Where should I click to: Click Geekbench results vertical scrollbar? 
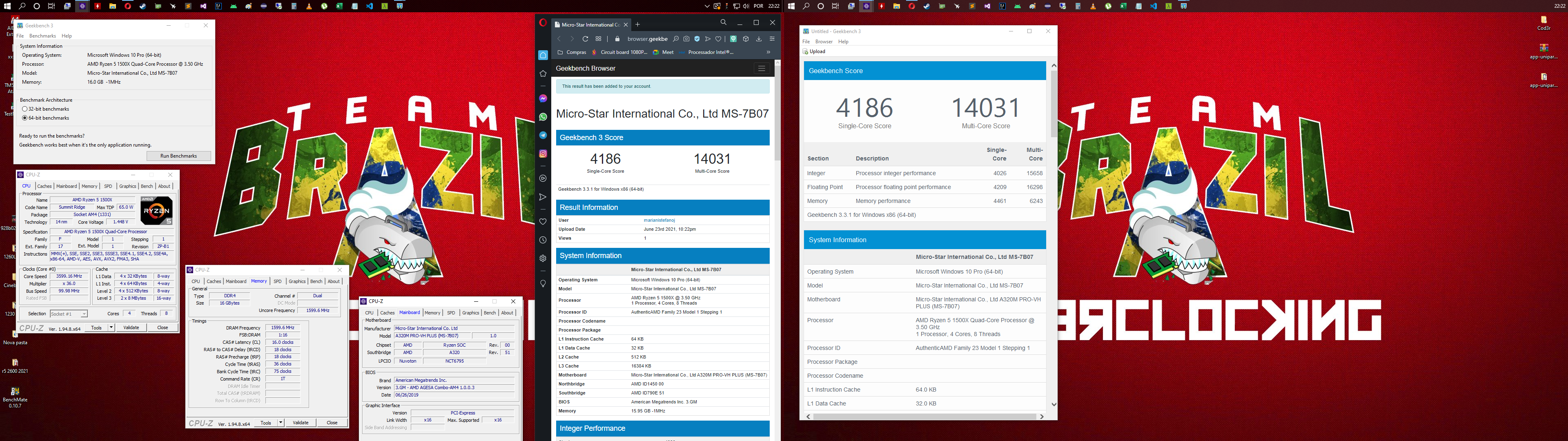[x=1053, y=104]
